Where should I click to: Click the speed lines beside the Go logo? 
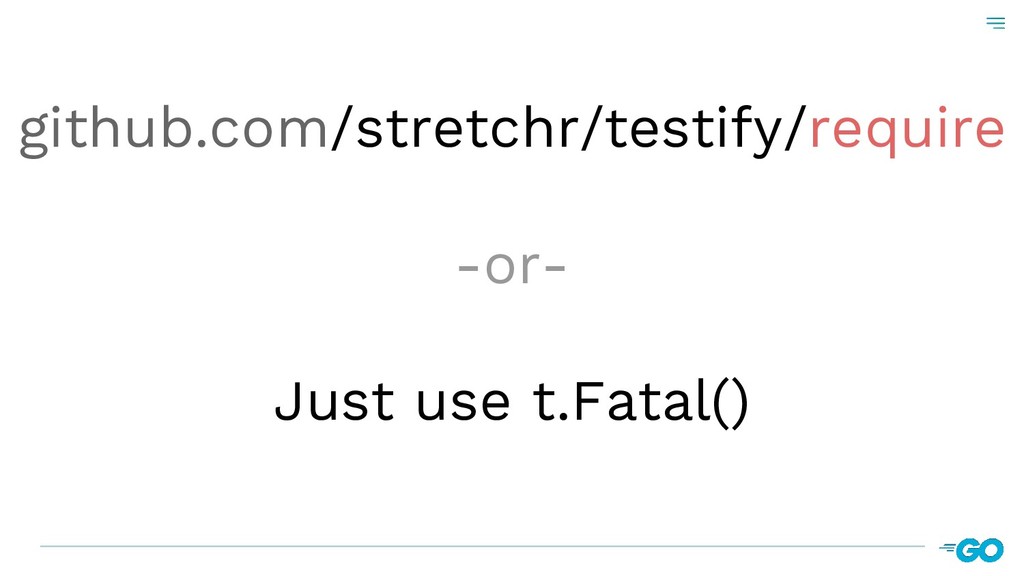948,547
